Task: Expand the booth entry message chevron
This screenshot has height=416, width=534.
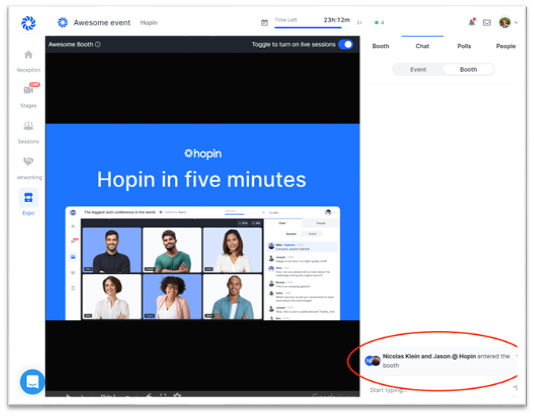Action: [x=516, y=356]
